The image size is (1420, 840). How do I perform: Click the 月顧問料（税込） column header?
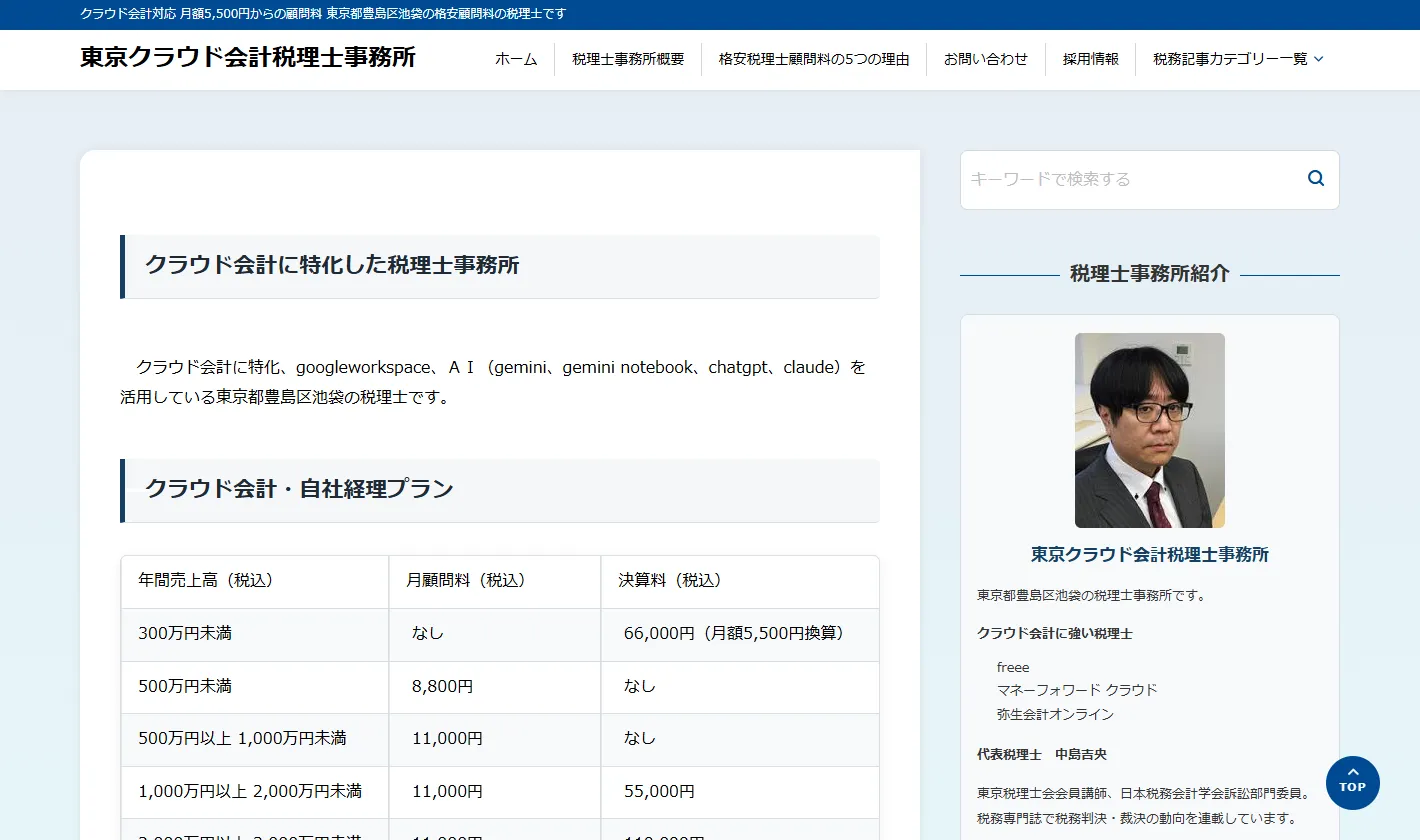(x=495, y=581)
